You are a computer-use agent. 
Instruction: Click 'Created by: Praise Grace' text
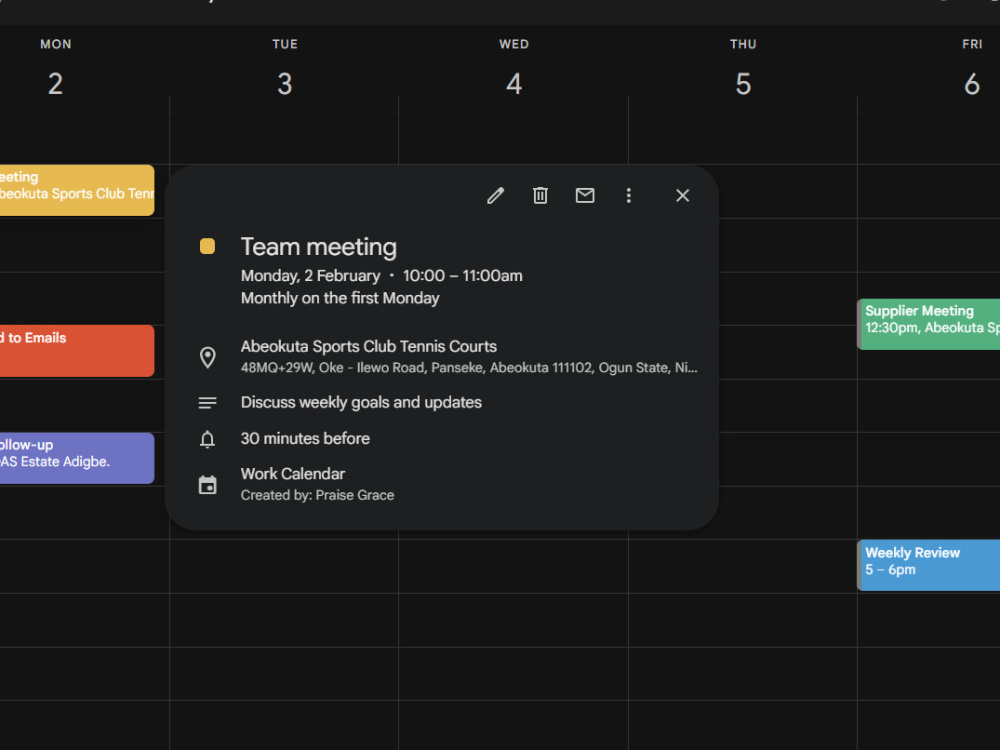tap(317, 496)
